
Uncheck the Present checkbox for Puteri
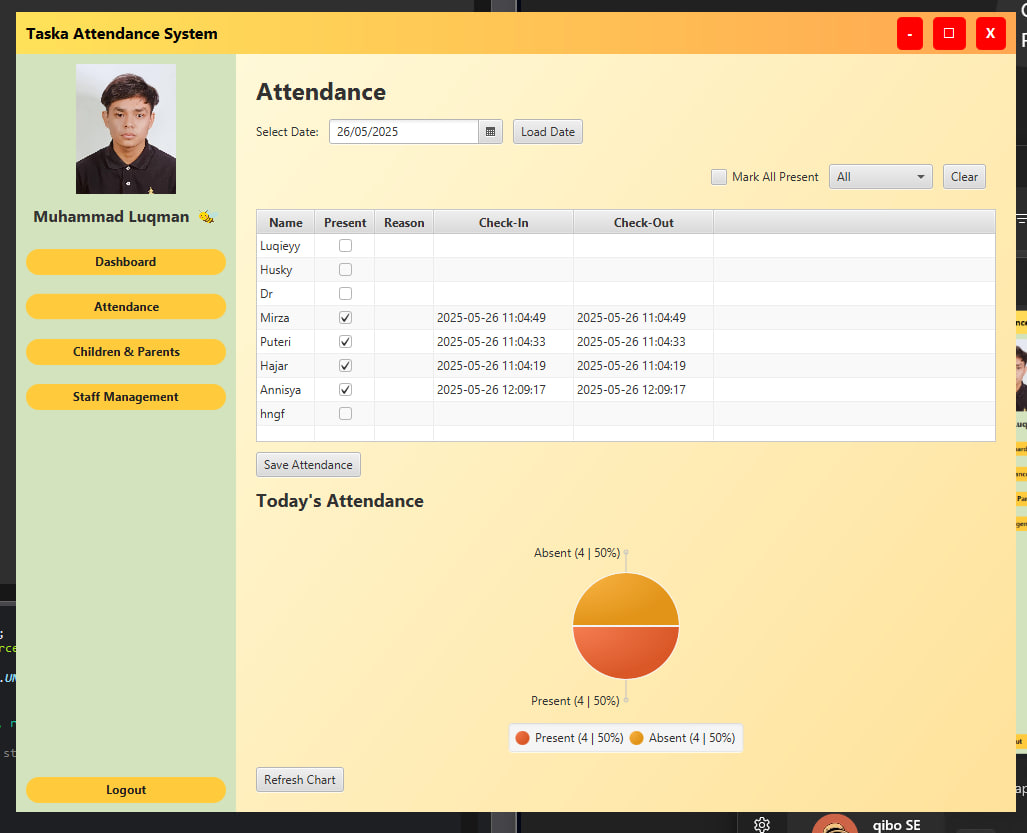(345, 342)
